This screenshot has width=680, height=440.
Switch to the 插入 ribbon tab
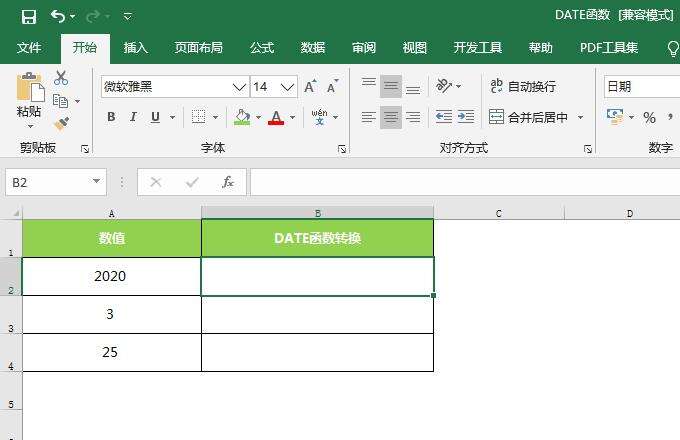click(x=136, y=47)
